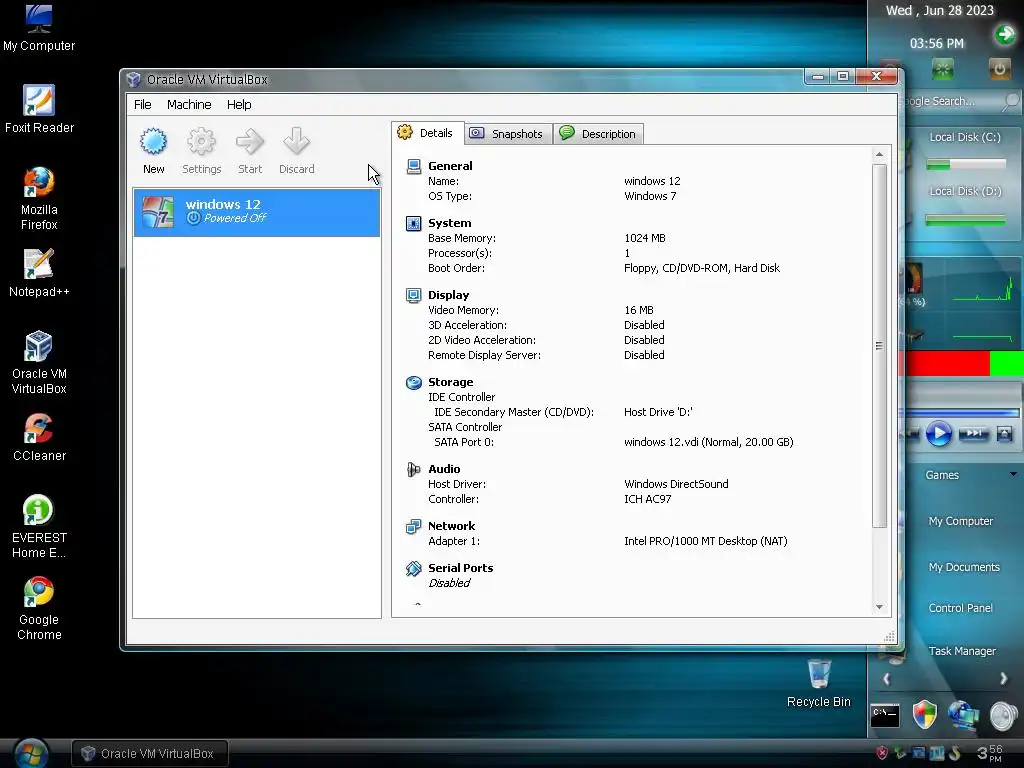Click the Audio section heading link
This screenshot has width=1024, height=768.
click(444, 469)
